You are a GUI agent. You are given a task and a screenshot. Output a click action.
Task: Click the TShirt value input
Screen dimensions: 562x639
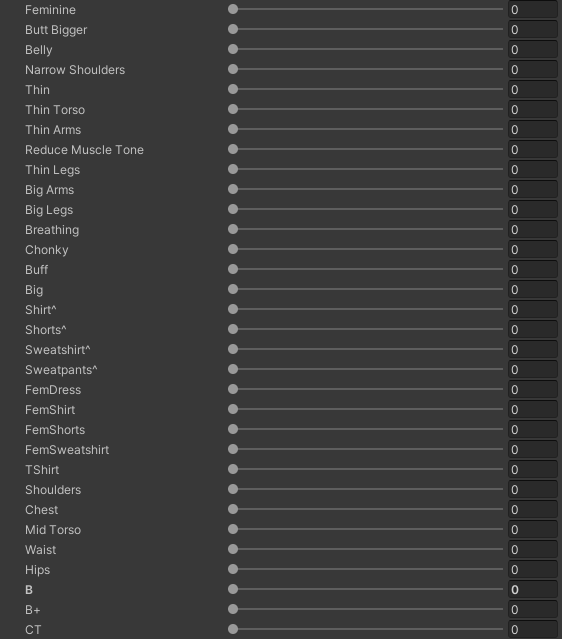(532, 469)
